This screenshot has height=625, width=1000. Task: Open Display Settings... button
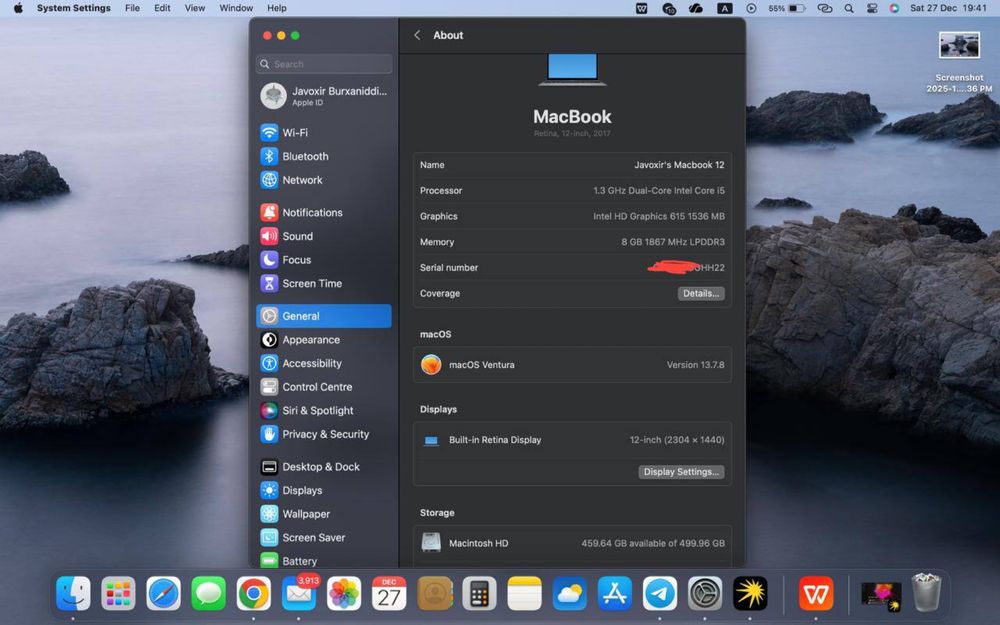click(680, 472)
